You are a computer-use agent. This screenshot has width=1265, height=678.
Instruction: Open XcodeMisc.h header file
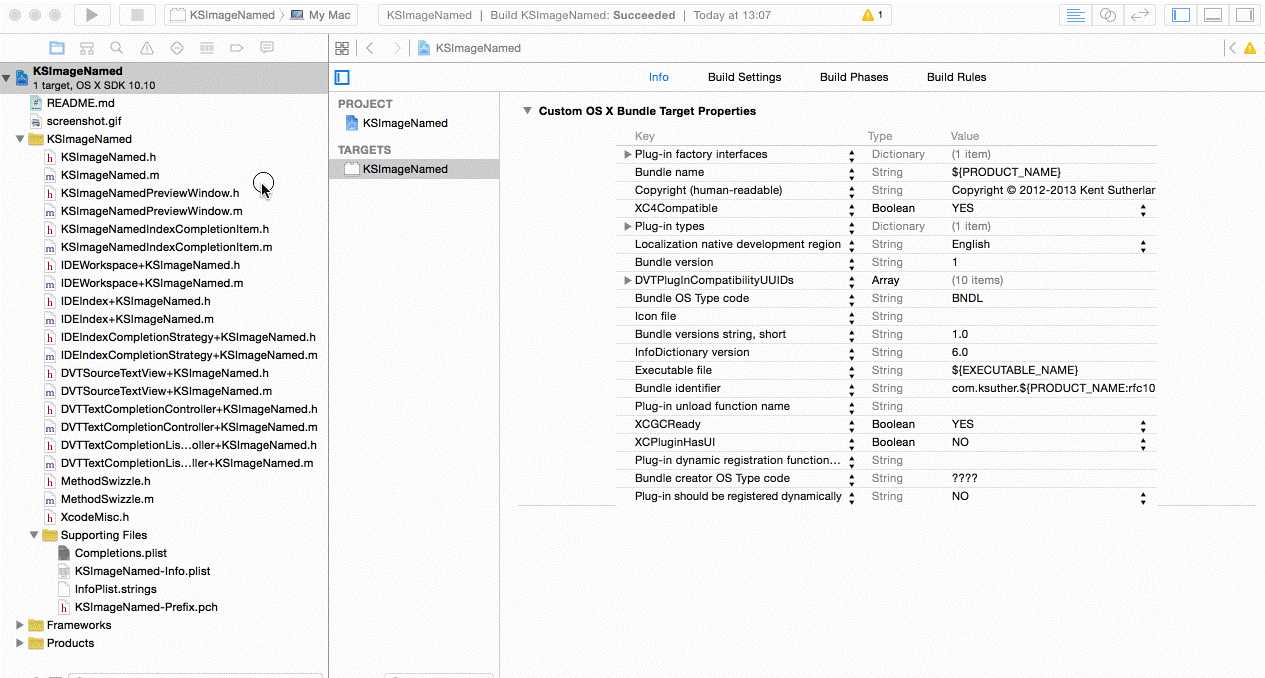tap(94, 517)
